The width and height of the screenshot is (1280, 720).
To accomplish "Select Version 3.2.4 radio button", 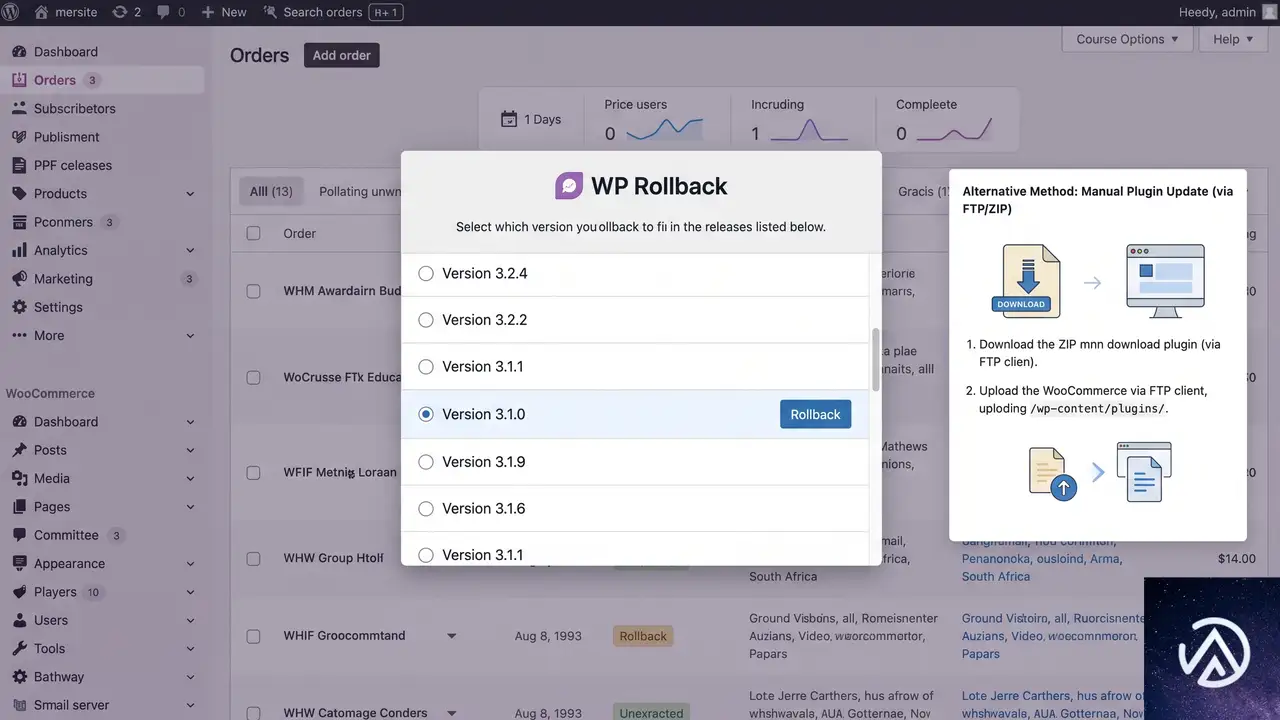I will (x=426, y=273).
